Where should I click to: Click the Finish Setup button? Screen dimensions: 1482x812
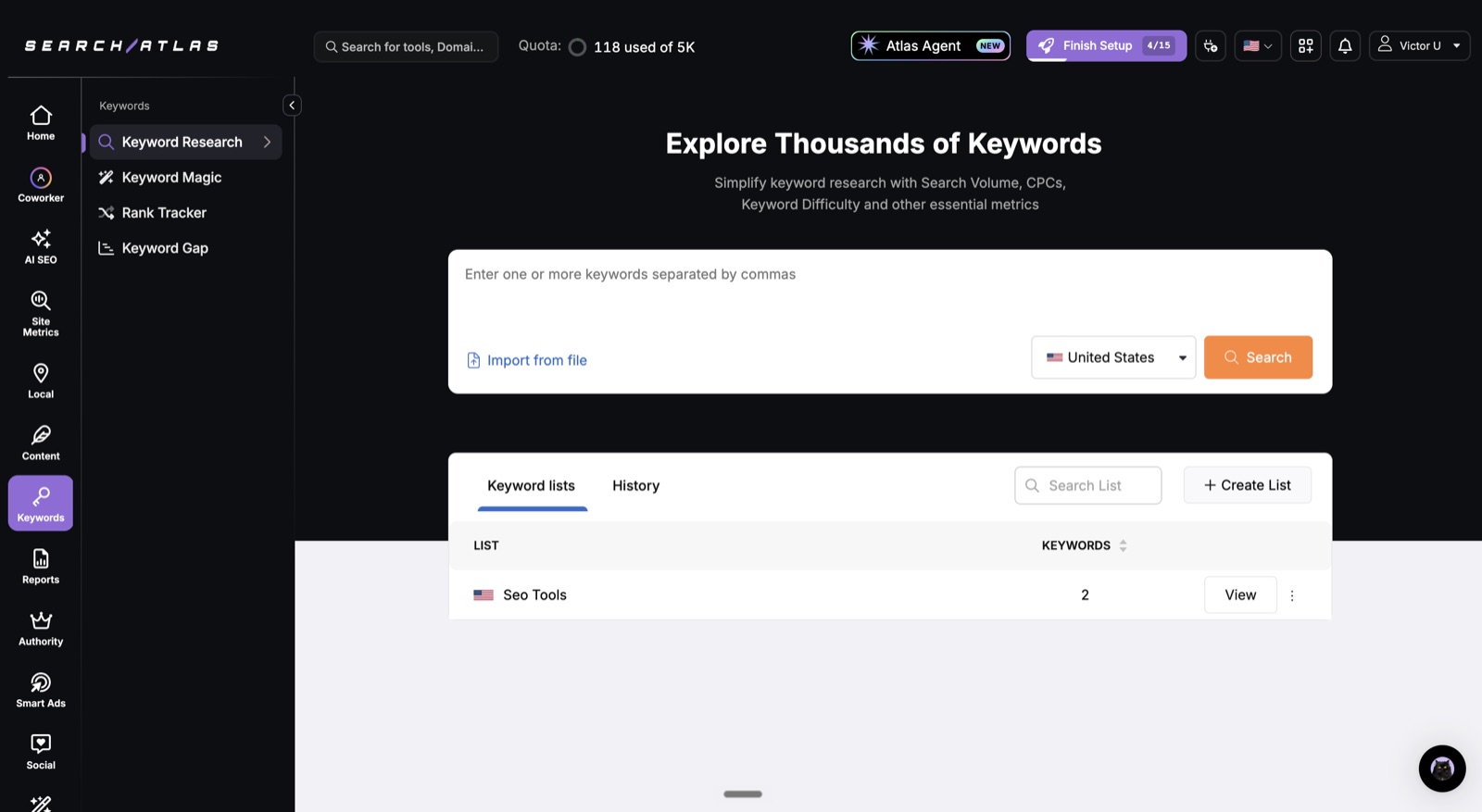1106,45
